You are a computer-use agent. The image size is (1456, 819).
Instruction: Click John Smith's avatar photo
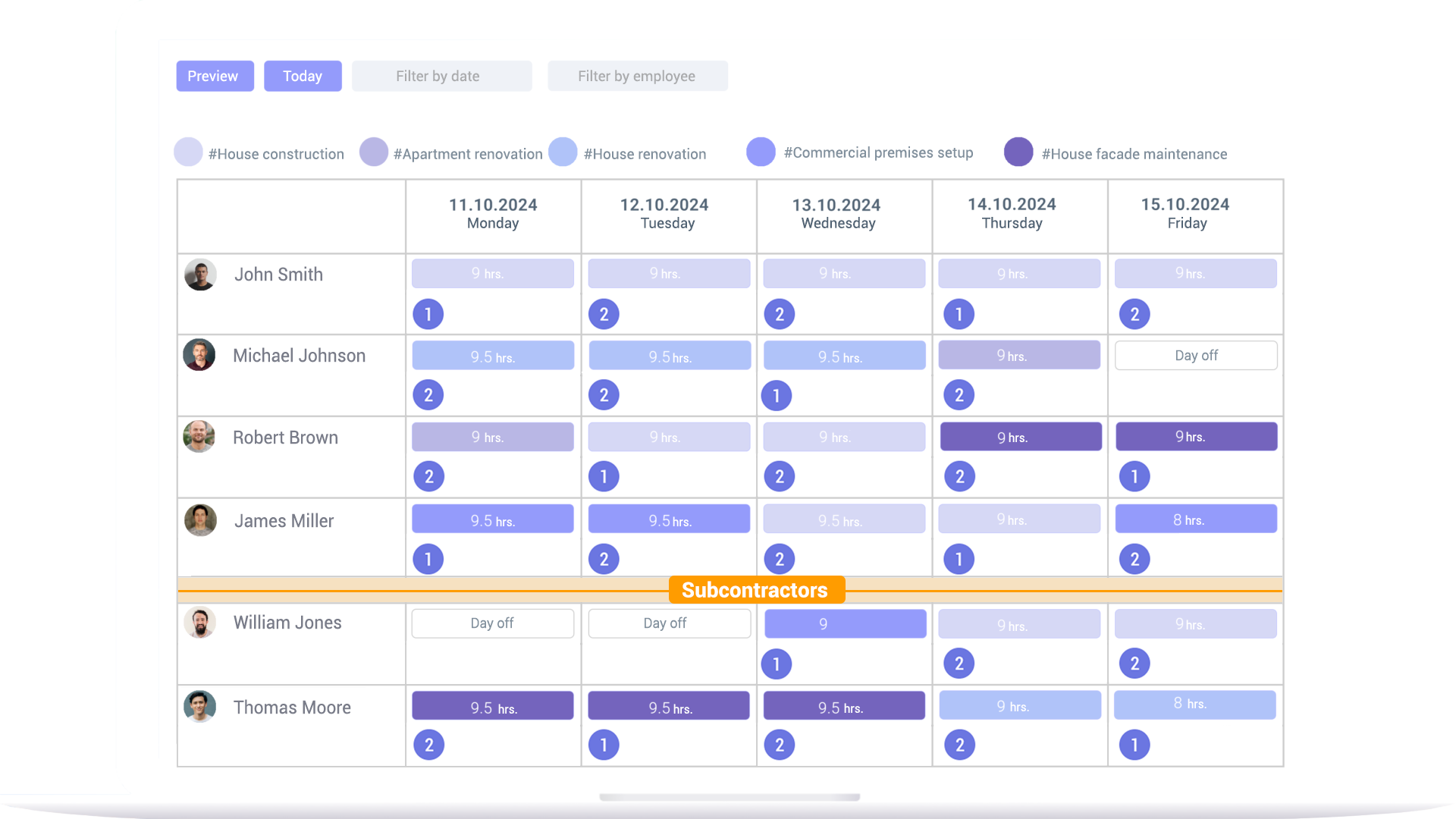point(200,275)
